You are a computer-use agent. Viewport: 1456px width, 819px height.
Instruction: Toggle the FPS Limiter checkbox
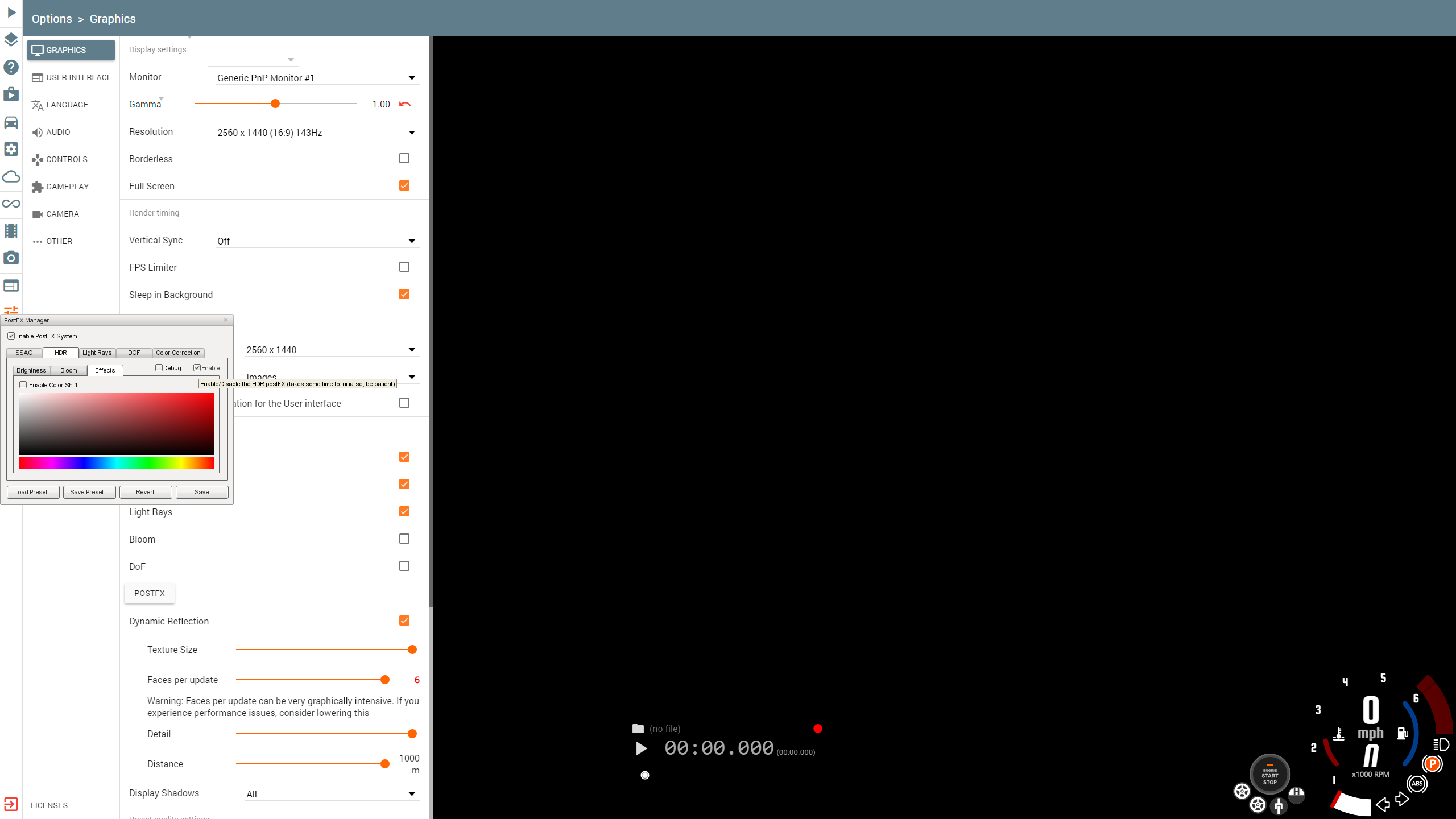404,267
